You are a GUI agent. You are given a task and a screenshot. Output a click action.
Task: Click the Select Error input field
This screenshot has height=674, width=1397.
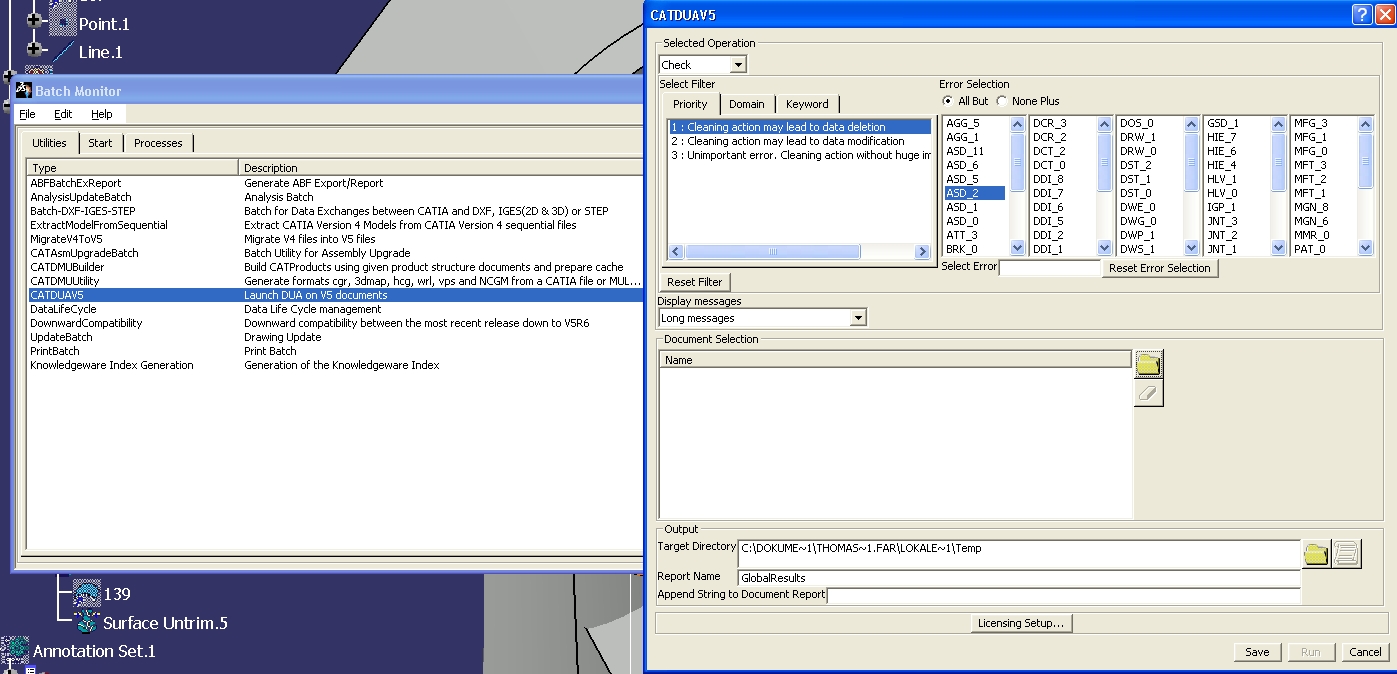1050,268
